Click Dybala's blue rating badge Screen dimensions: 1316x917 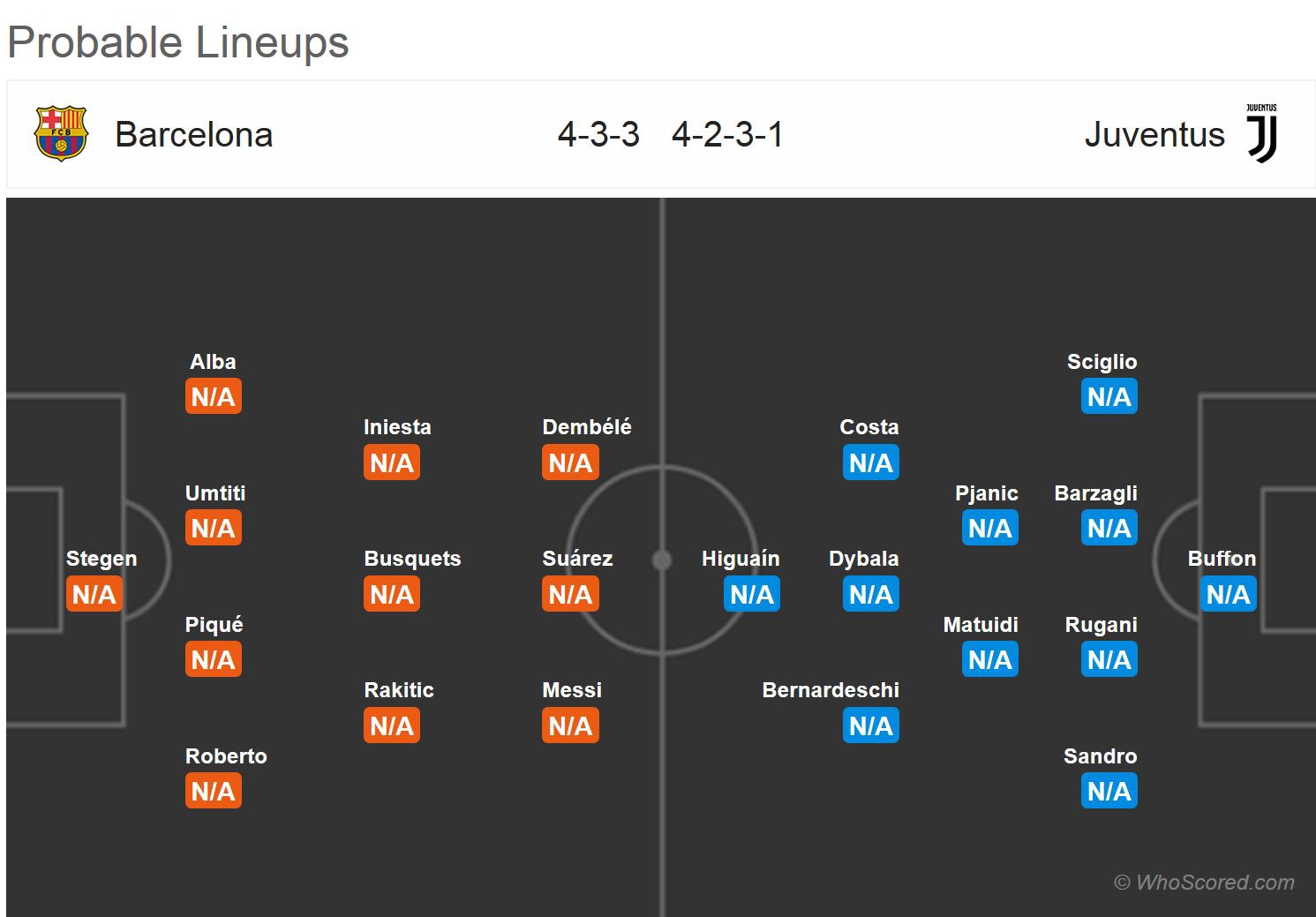[870, 594]
